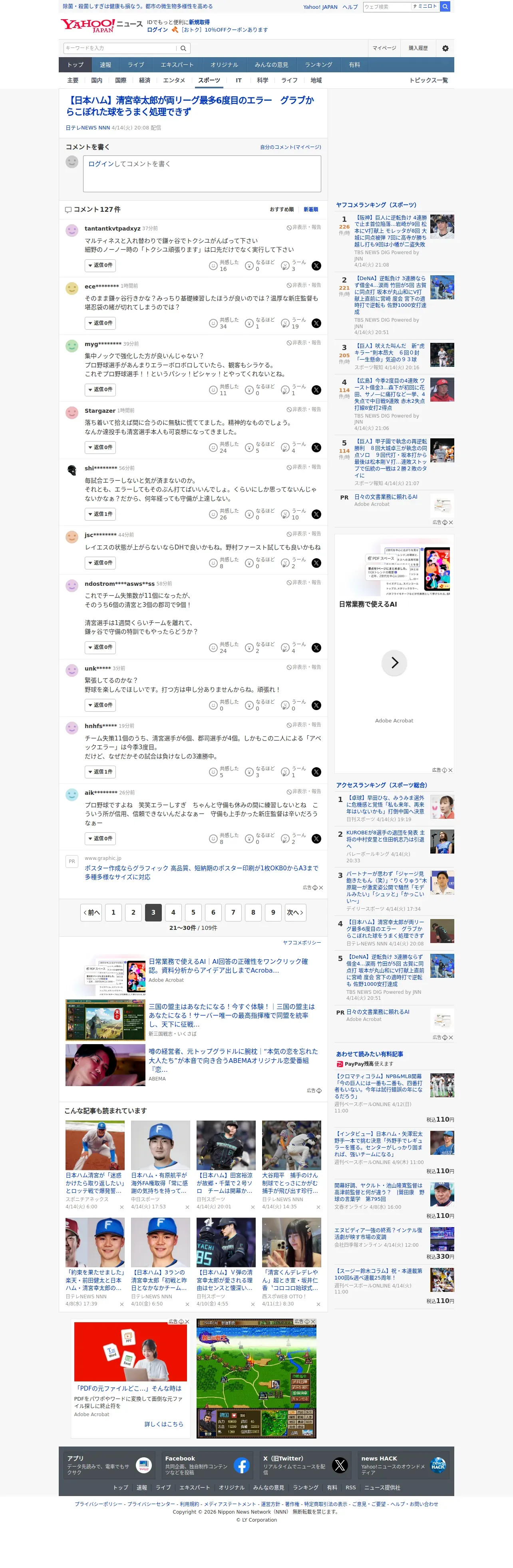Open settings via the gear icon
This screenshot has height=1568, width=513.
coord(445,48)
